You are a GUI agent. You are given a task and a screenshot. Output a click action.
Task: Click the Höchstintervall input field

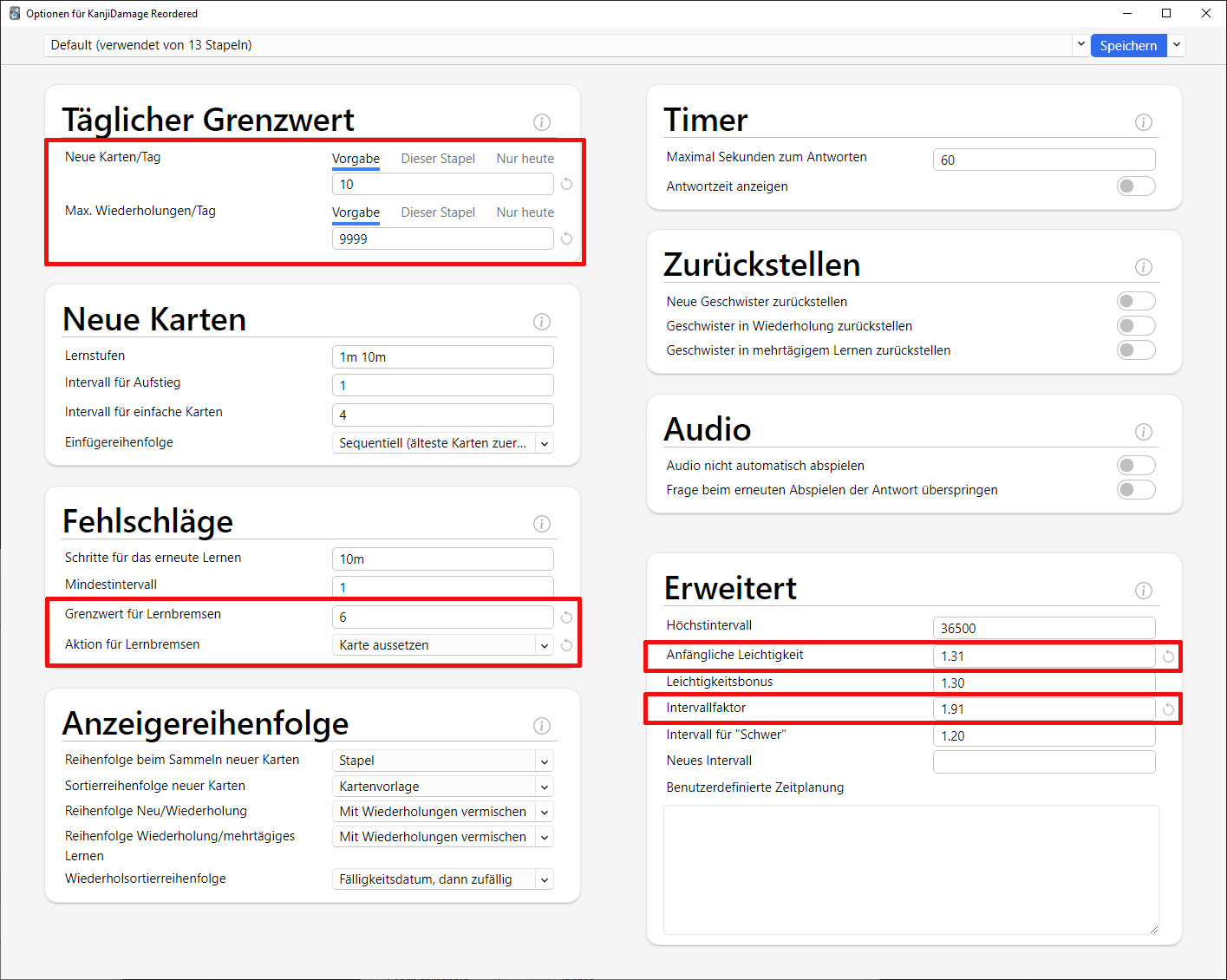click(1043, 627)
